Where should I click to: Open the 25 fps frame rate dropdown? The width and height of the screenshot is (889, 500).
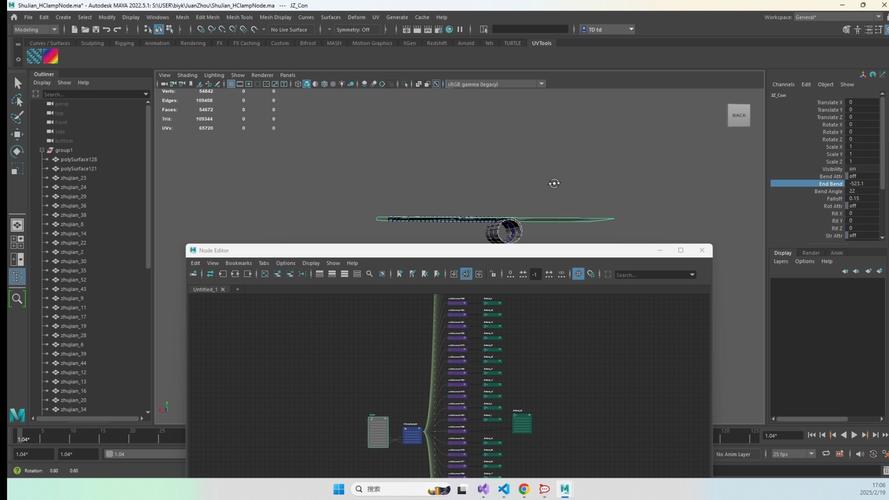pos(794,454)
